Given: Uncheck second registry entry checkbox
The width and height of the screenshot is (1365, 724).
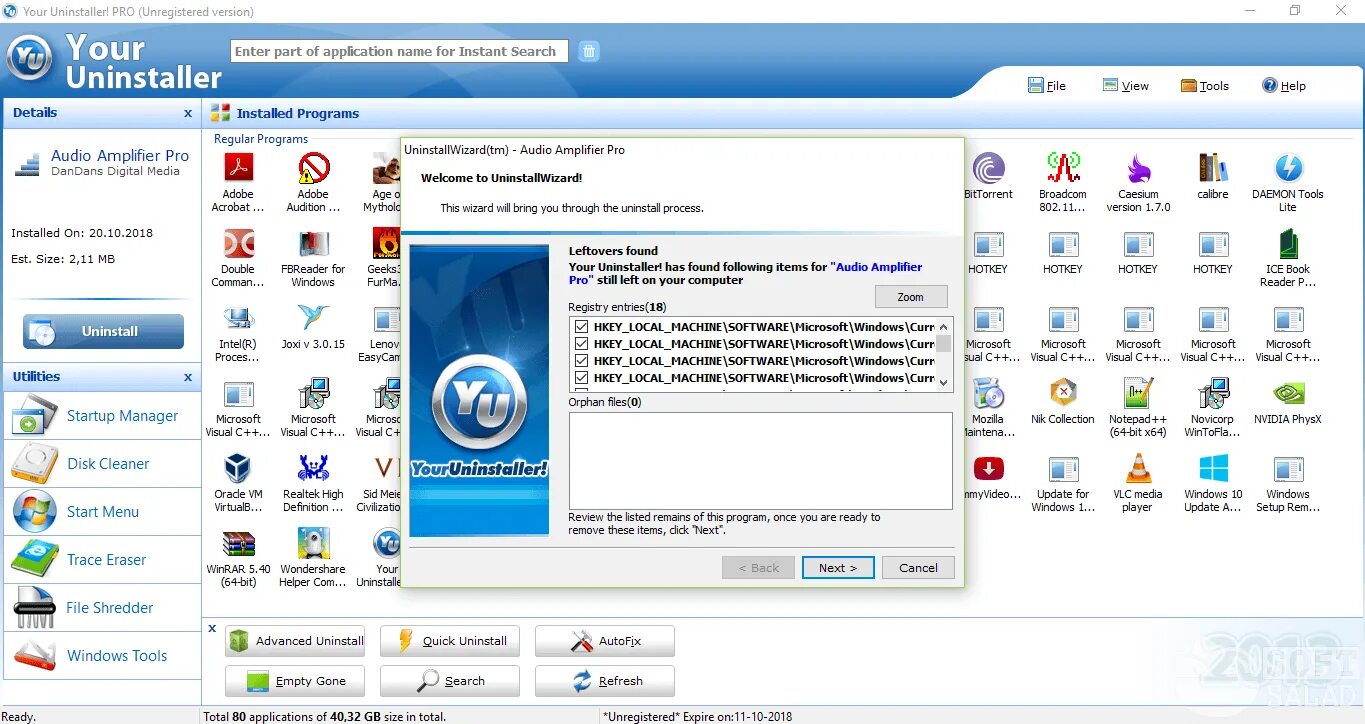Looking at the screenshot, I should (581, 344).
